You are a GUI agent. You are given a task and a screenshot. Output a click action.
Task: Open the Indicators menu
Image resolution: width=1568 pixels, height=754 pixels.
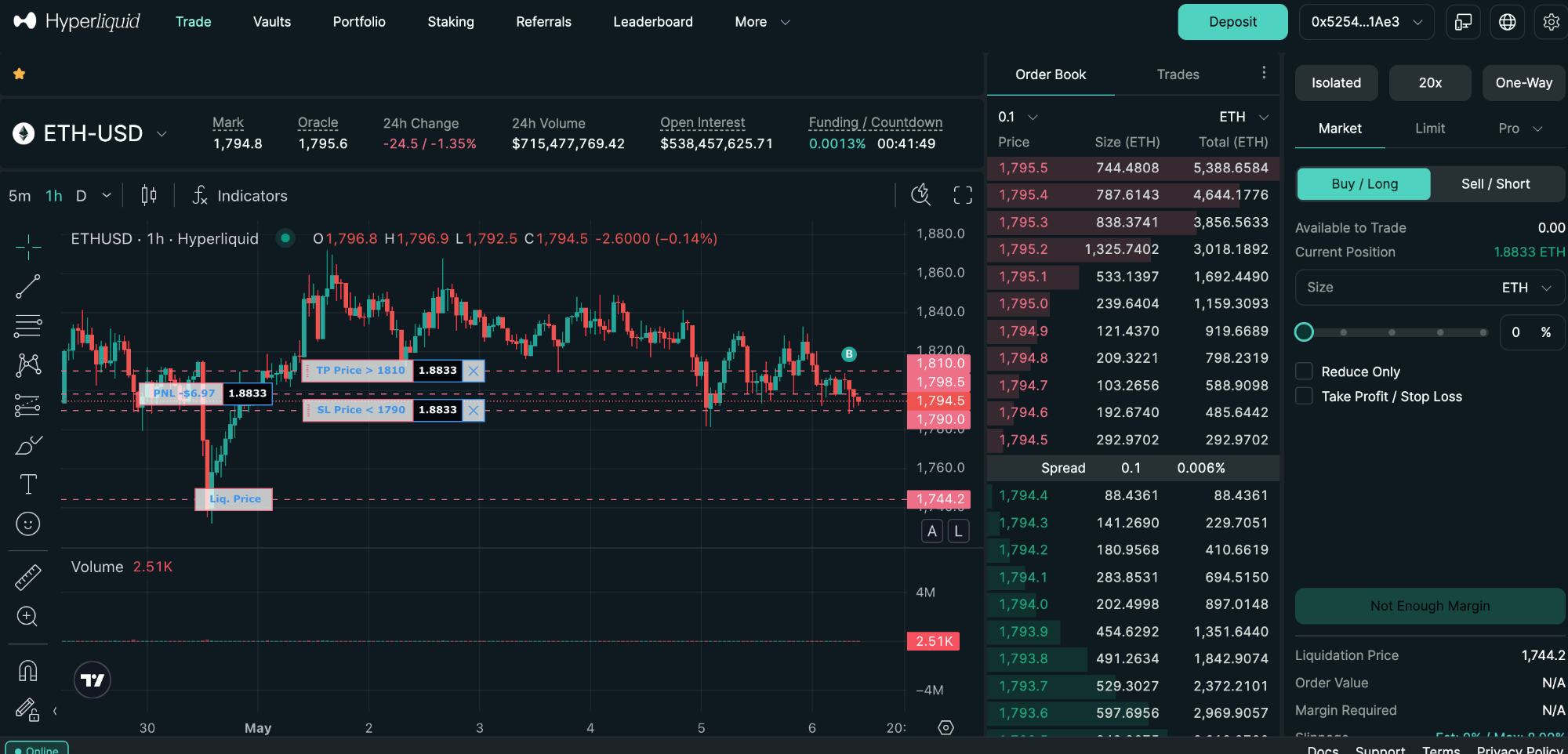tap(240, 195)
